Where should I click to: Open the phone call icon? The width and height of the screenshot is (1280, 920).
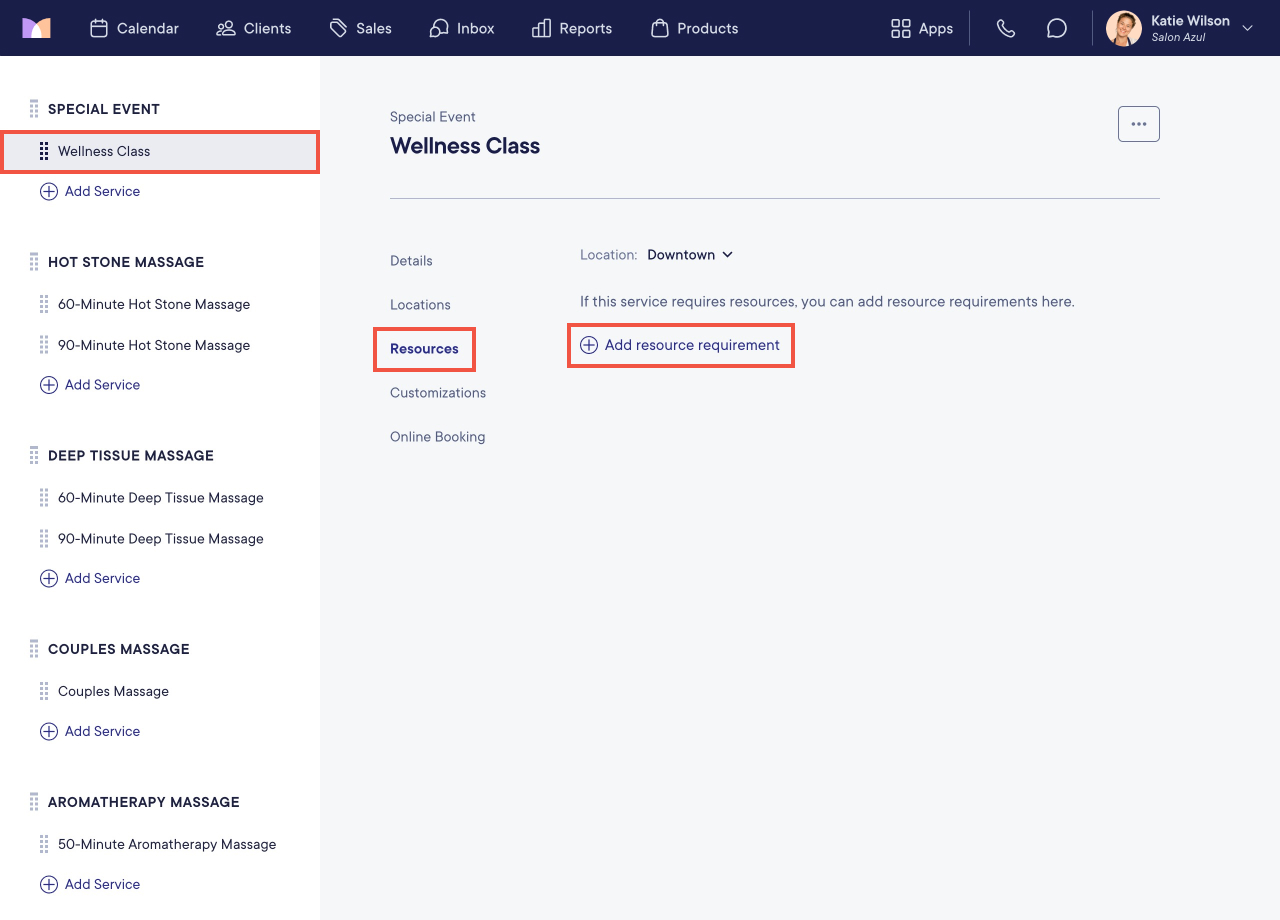[1006, 28]
